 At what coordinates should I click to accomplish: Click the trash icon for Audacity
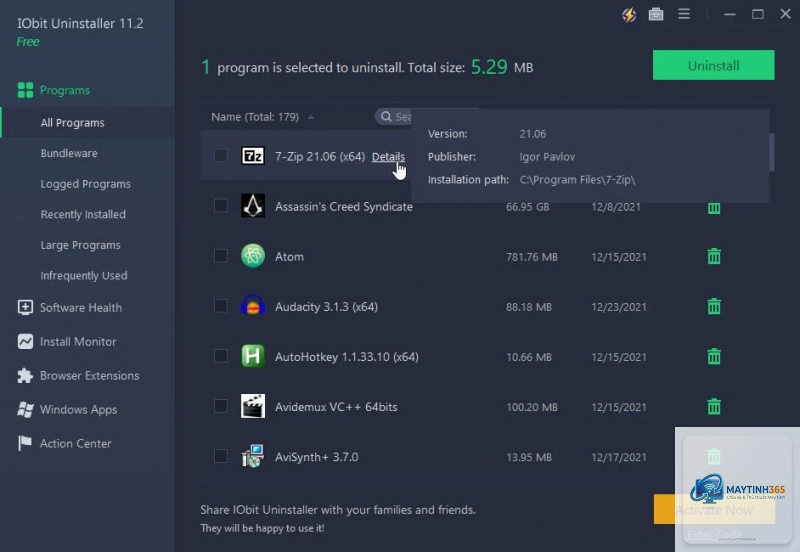[x=714, y=306]
